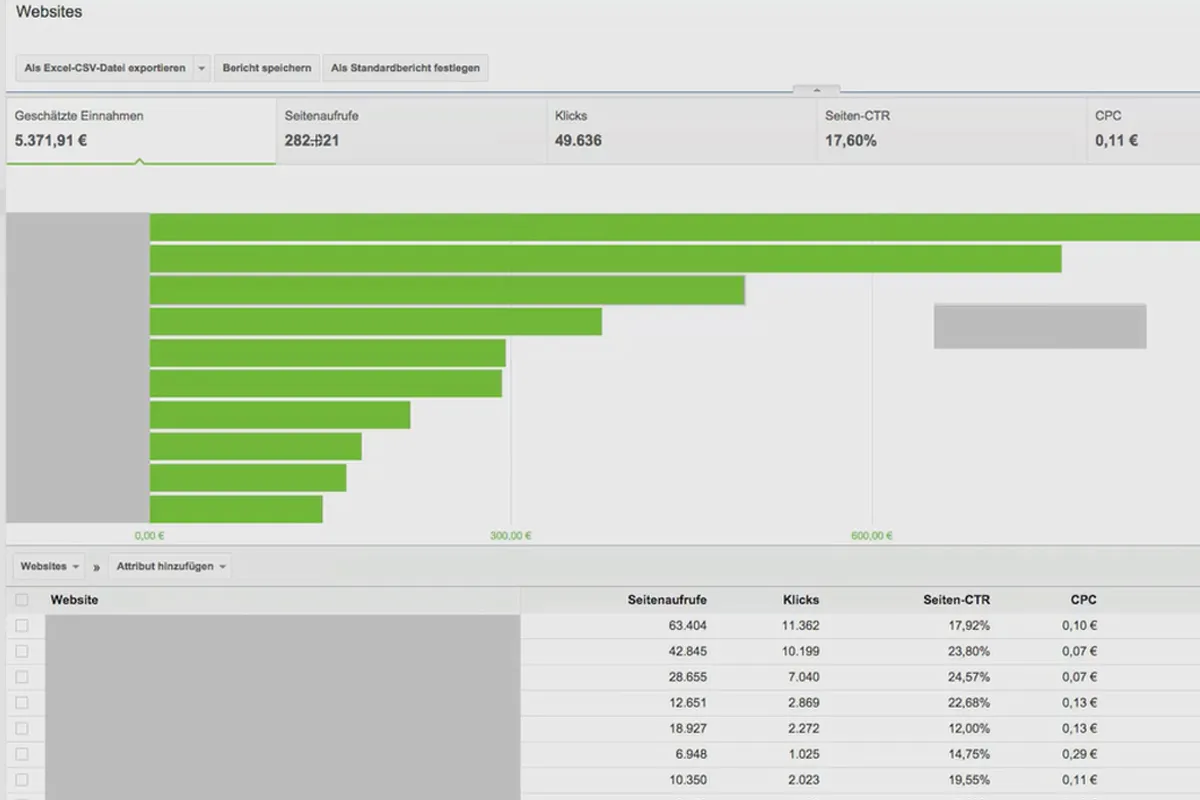
Task: Click the shortest bottom green chart bar
Action: pyautogui.click(x=236, y=509)
